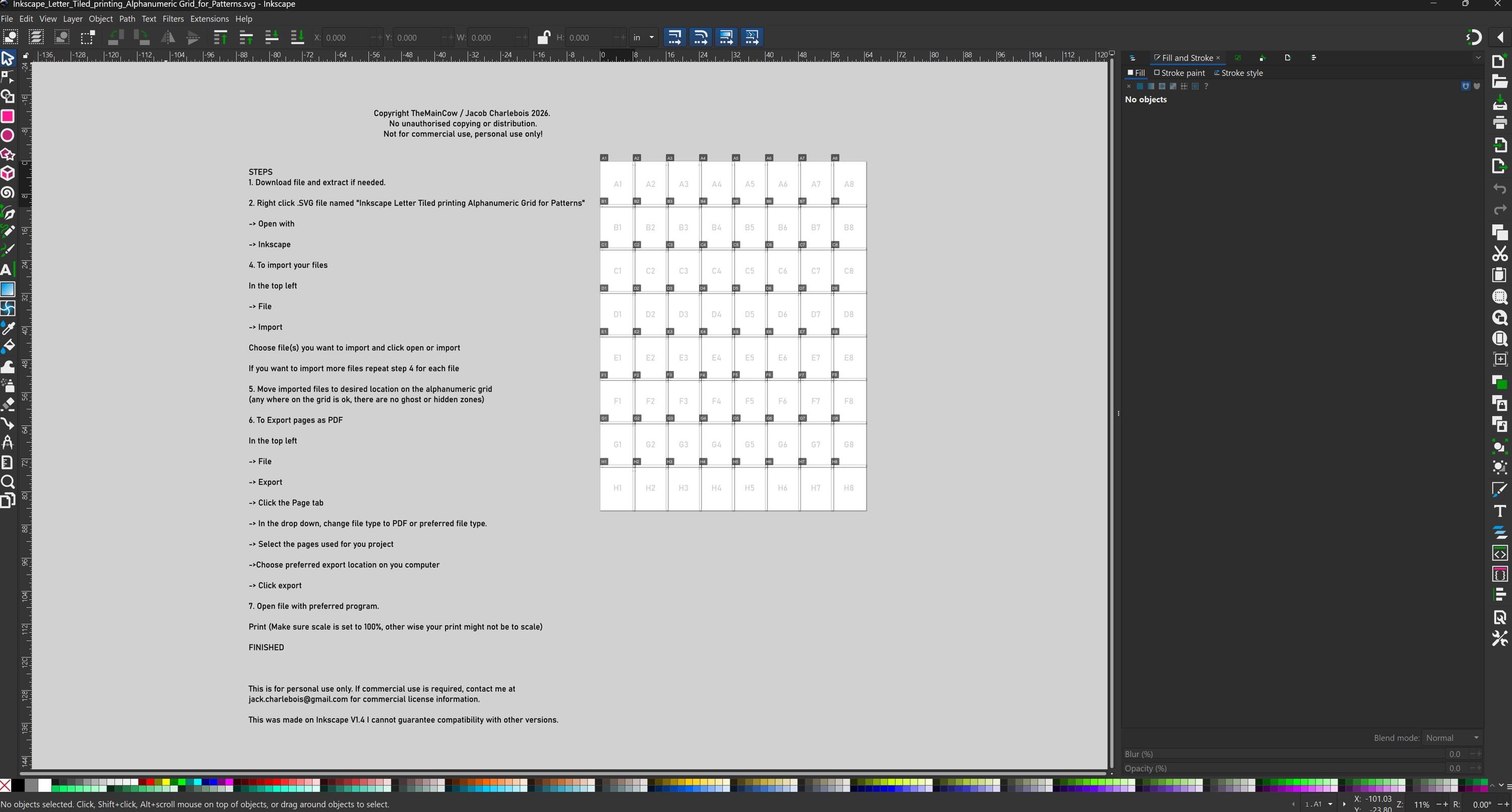This screenshot has width=1512, height=812.
Task: Select the Spiral tool
Action: 8,193
